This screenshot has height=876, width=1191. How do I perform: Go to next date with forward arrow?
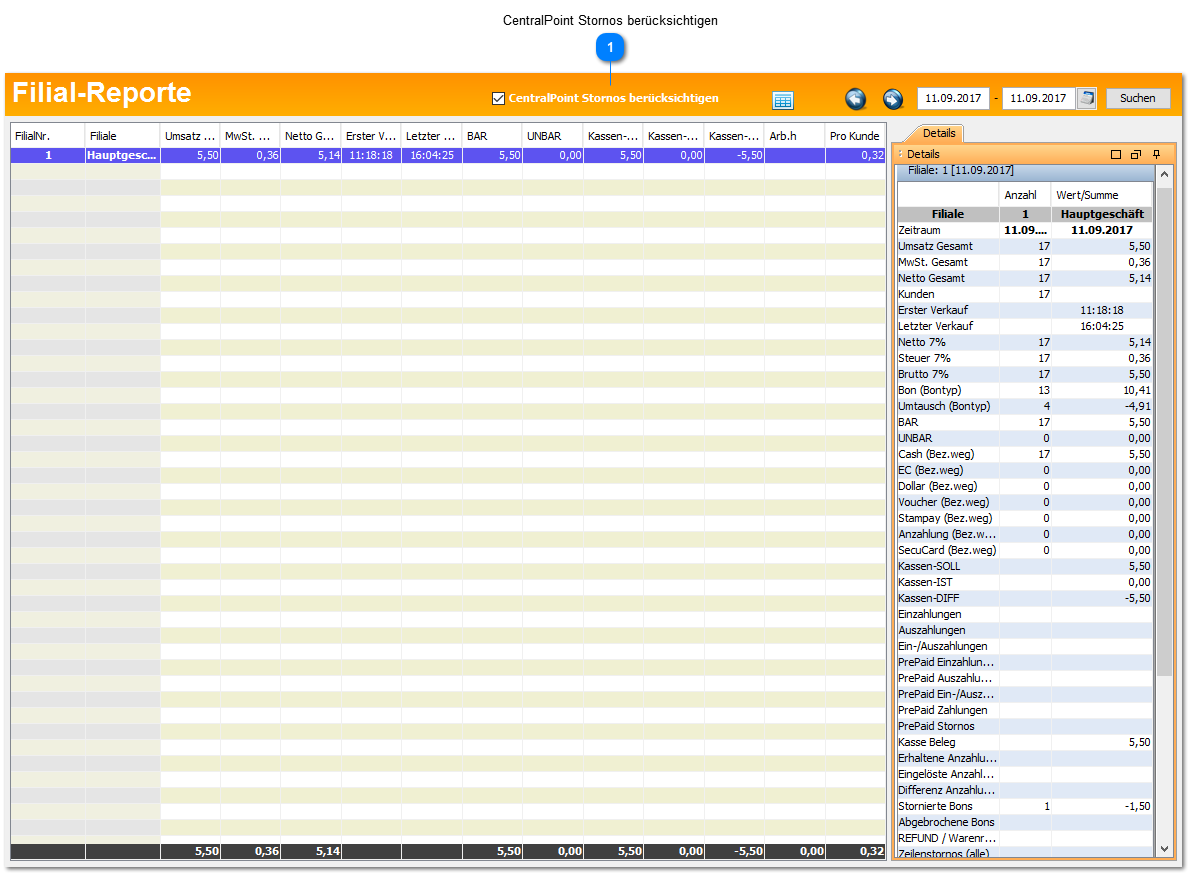pyautogui.click(x=892, y=99)
